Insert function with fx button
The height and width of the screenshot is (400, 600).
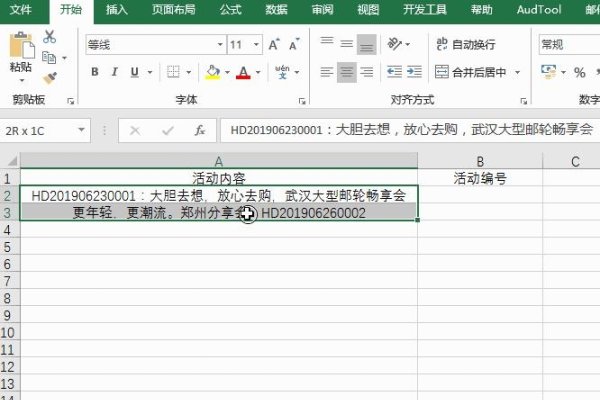(199, 131)
